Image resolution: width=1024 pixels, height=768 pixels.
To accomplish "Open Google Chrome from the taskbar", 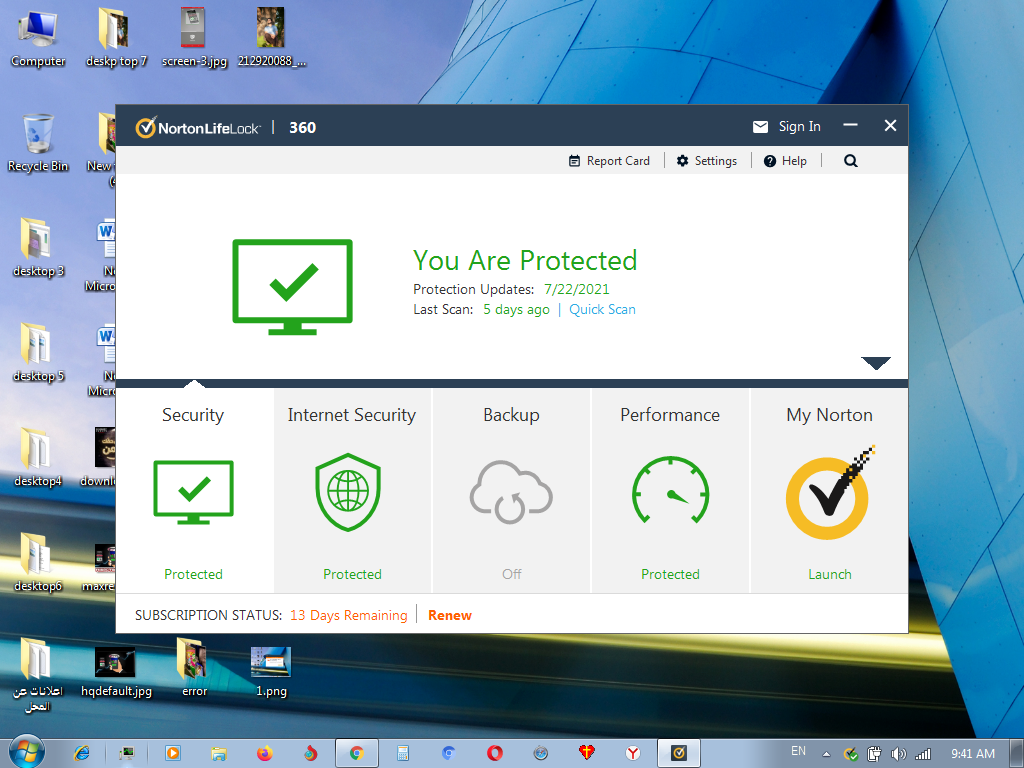I will tap(357, 754).
